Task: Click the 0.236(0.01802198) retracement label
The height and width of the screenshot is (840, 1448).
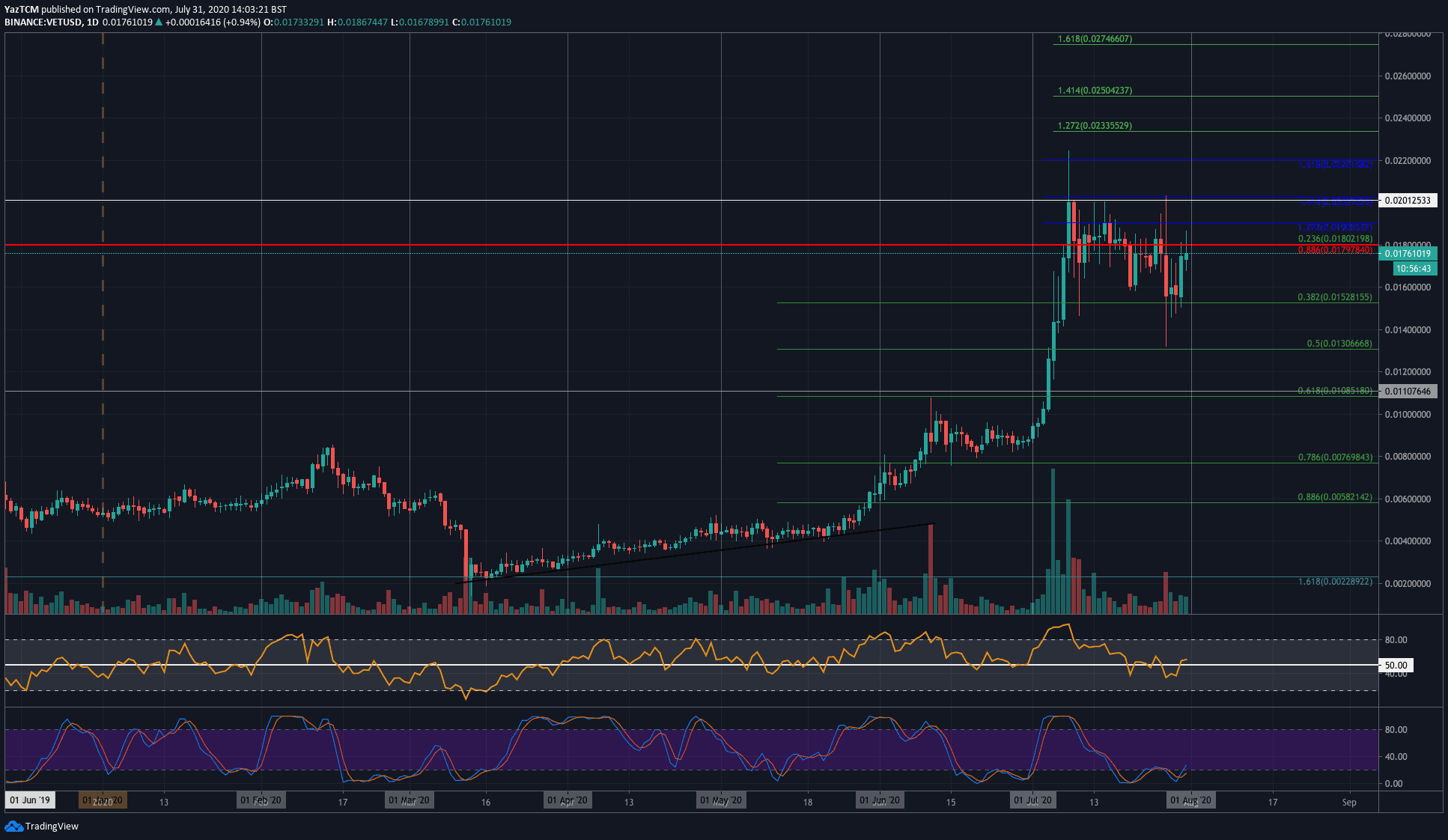Action: 1335,239
